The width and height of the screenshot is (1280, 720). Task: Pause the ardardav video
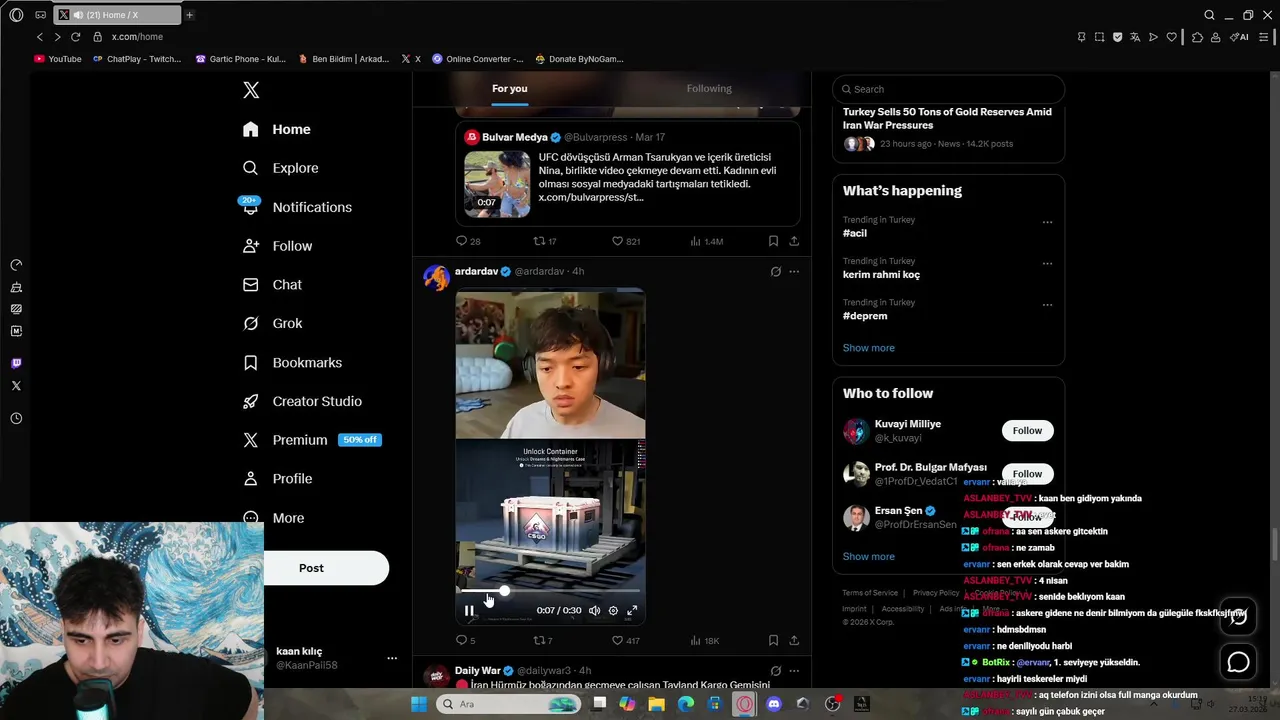(469, 611)
